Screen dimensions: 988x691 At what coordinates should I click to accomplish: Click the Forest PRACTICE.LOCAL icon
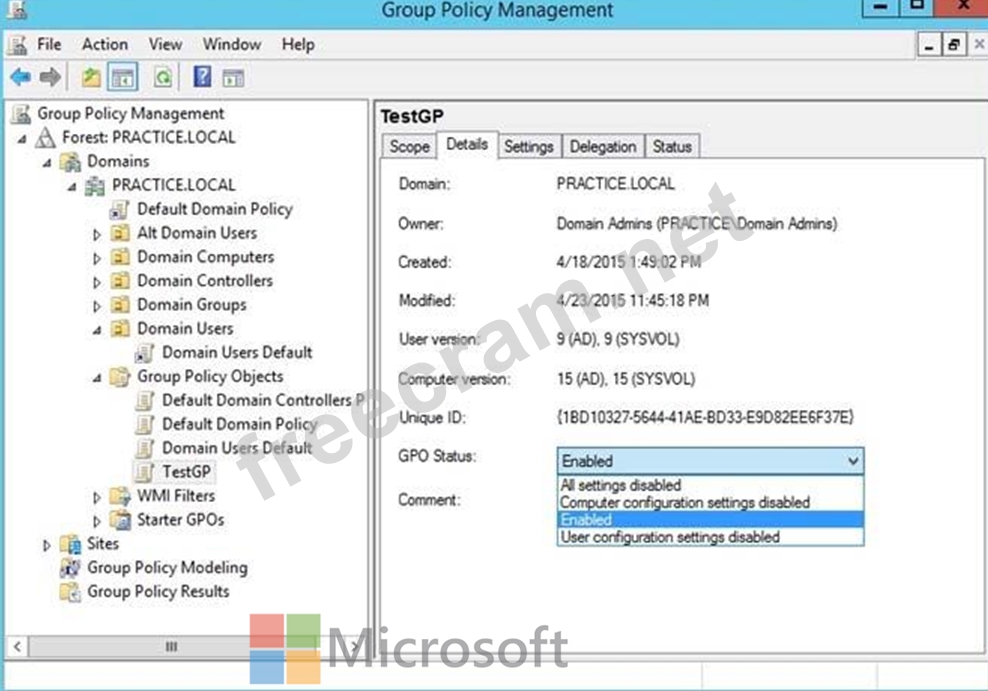45,137
